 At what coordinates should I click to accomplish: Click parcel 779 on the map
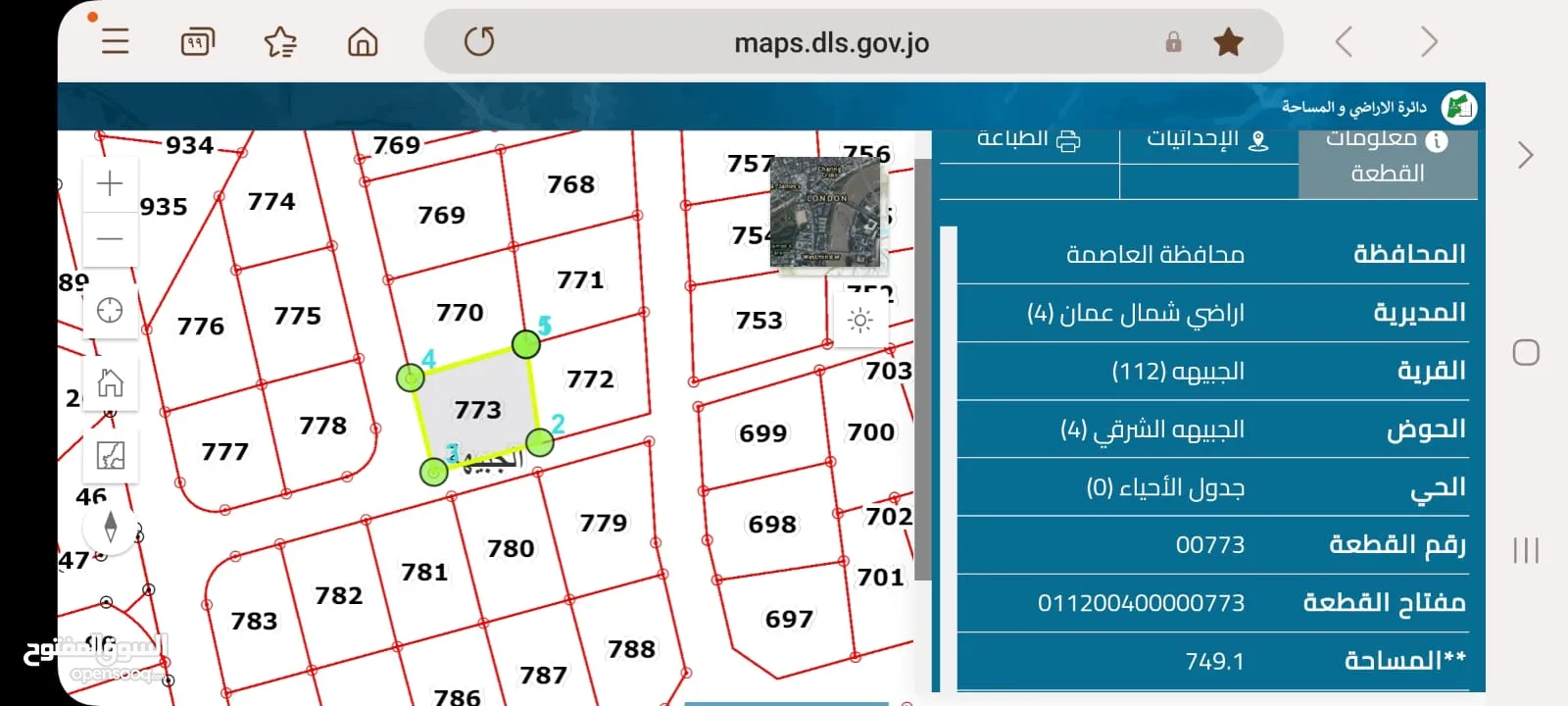603,524
